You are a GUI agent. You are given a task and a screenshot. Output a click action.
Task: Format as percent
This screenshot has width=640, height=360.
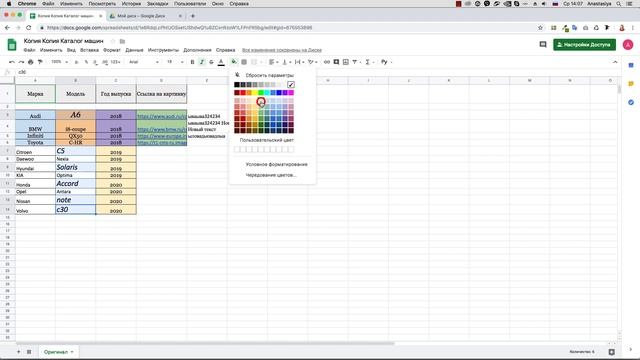[x=86, y=62]
